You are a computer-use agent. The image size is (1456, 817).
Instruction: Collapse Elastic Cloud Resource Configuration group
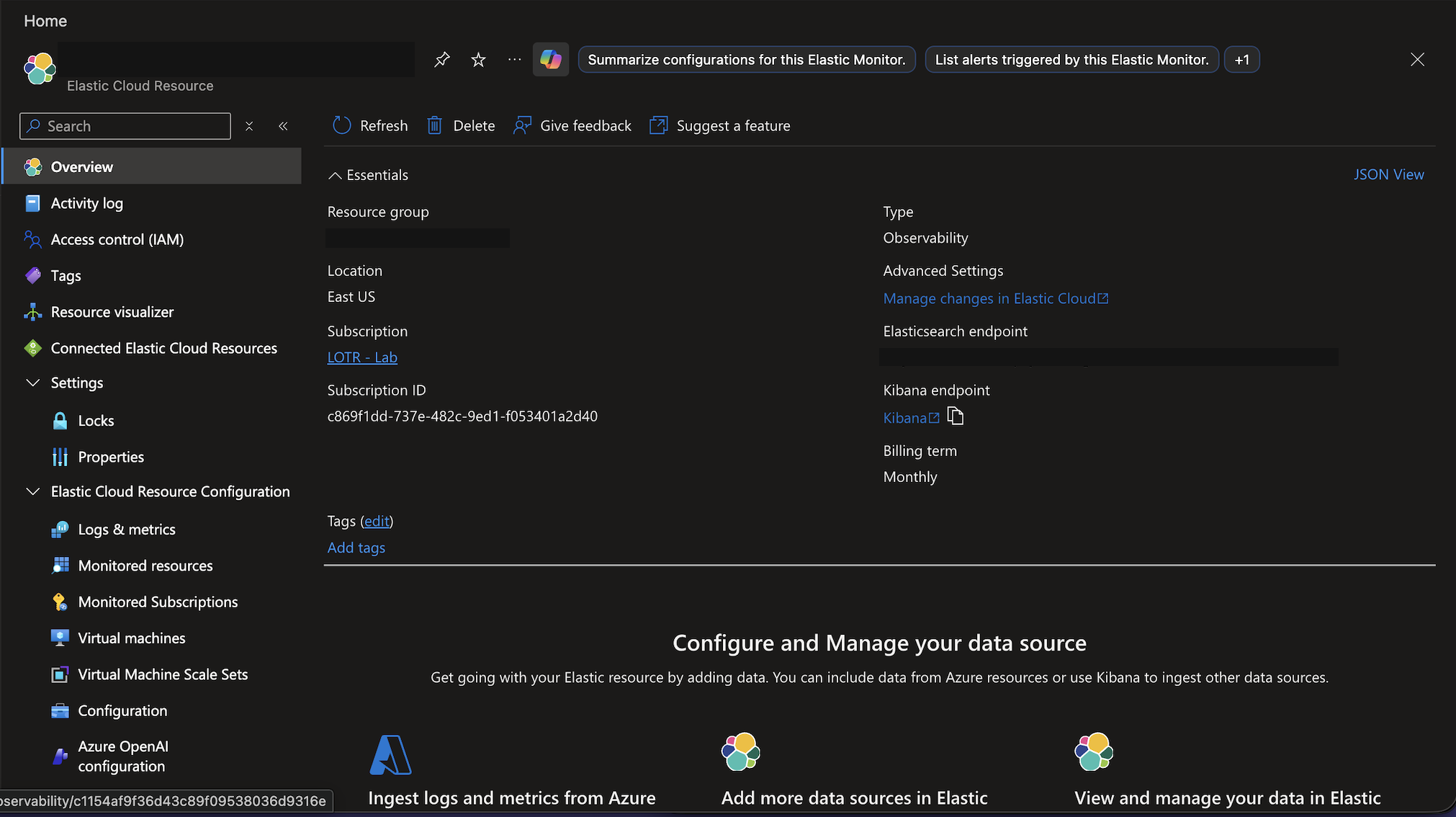click(x=32, y=491)
